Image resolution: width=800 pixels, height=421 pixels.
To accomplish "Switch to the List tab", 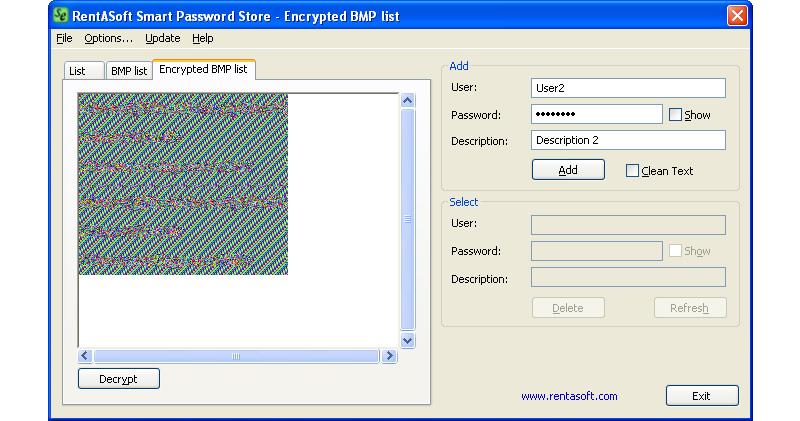I will coord(84,71).
